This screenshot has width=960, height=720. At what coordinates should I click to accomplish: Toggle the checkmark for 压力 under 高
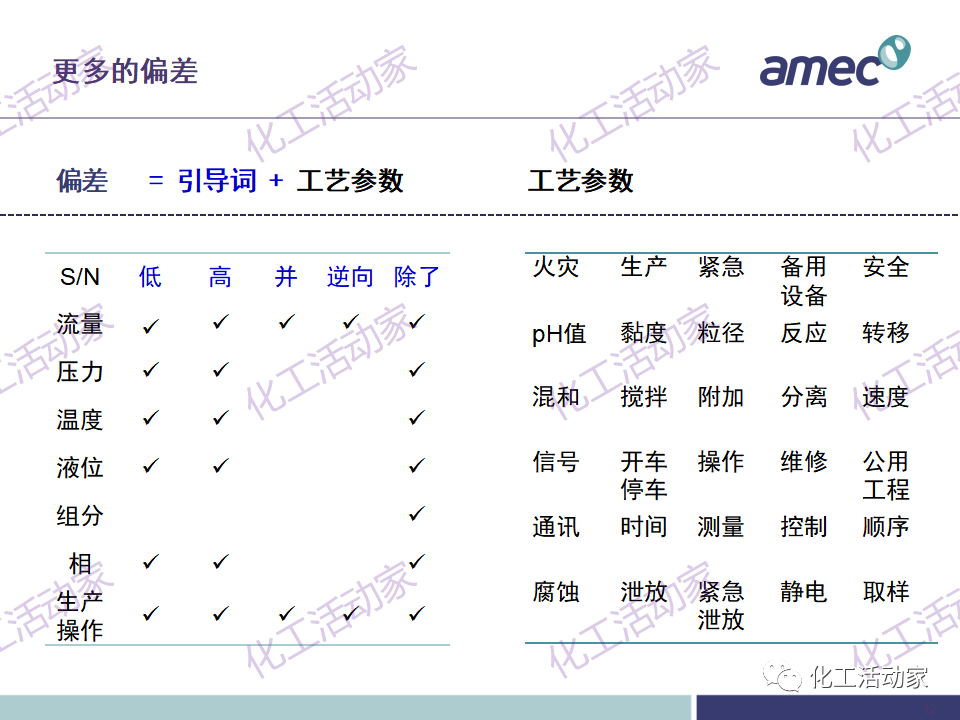click(219, 371)
